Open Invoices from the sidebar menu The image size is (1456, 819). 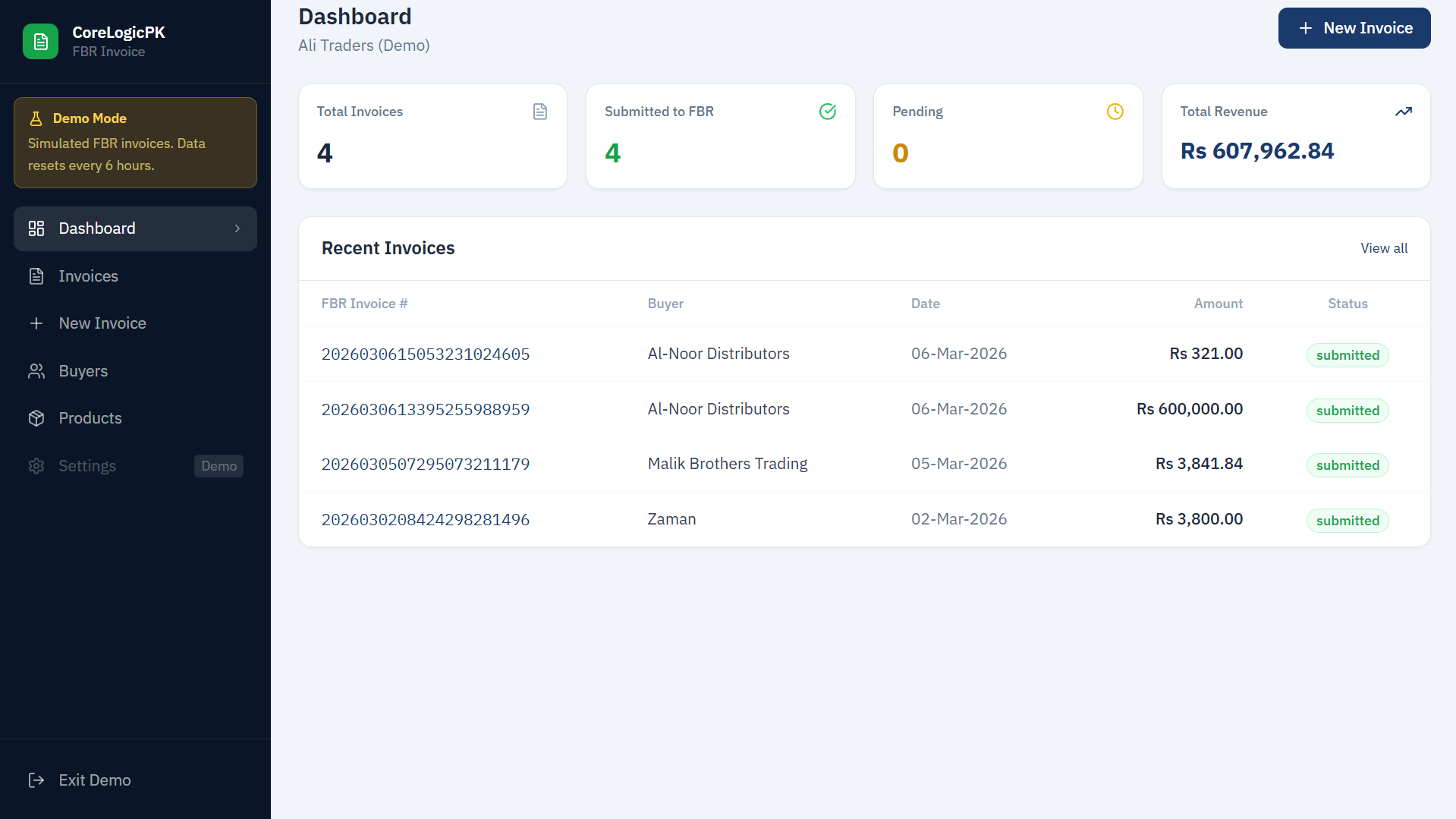88,276
